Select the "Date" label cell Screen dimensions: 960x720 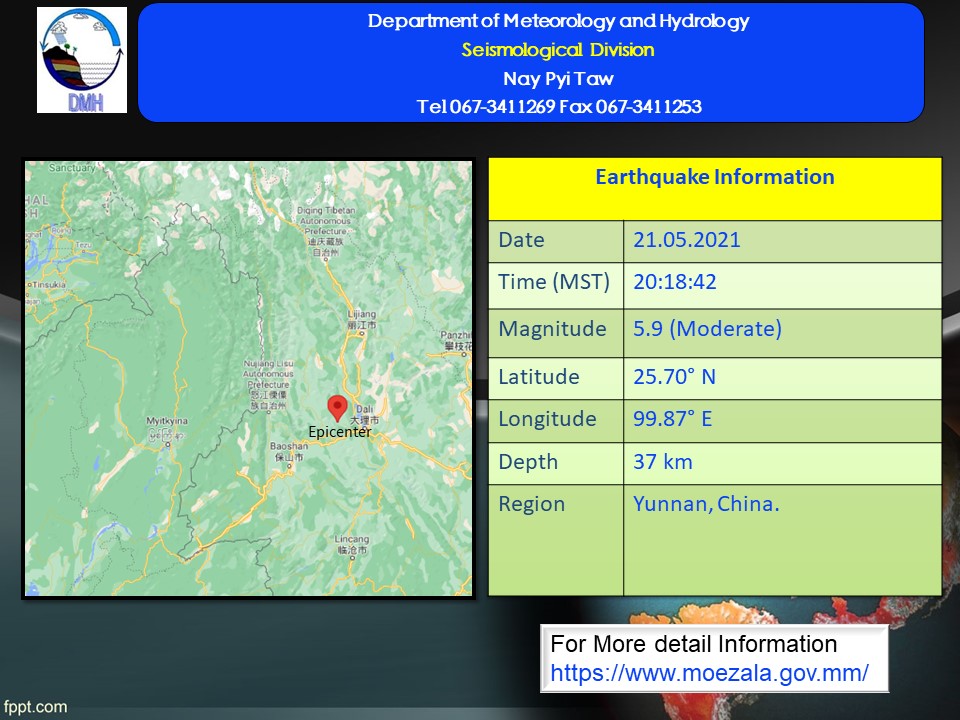coord(556,241)
